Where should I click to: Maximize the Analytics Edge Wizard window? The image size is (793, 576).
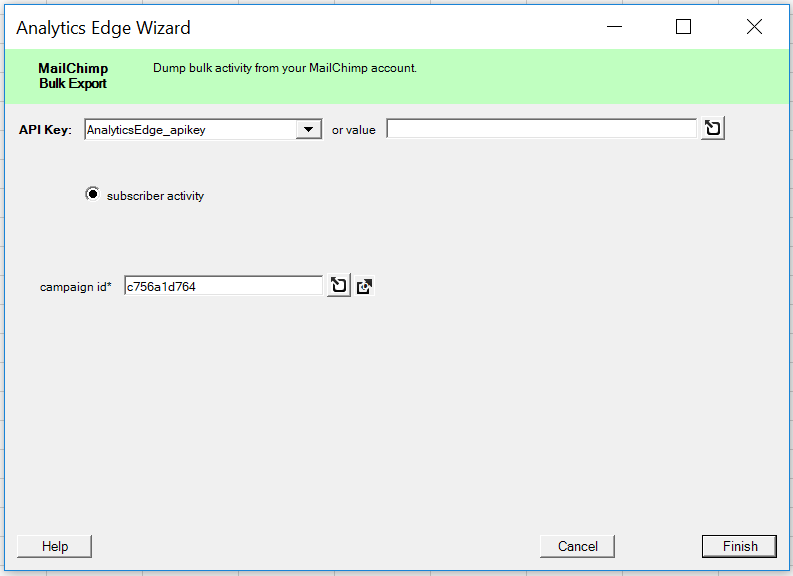coord(683,27)
